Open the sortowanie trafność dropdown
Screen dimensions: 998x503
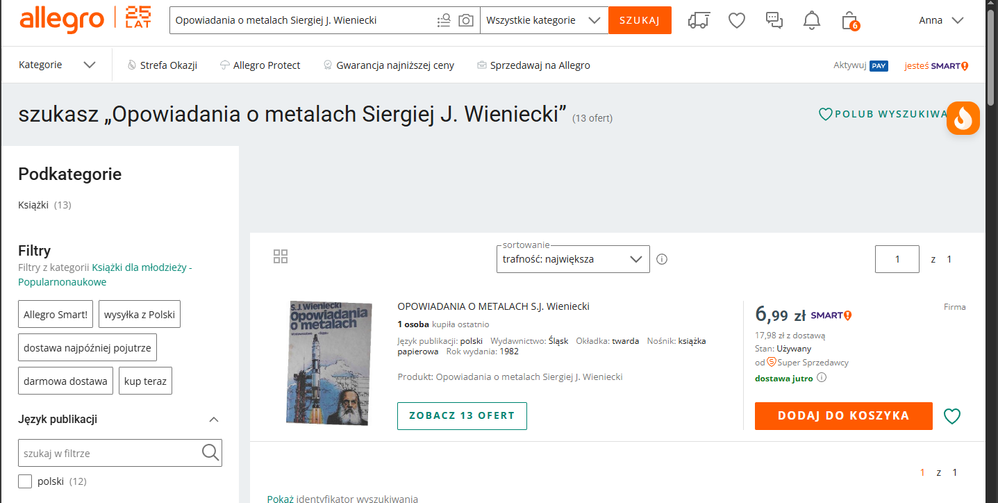573,259
